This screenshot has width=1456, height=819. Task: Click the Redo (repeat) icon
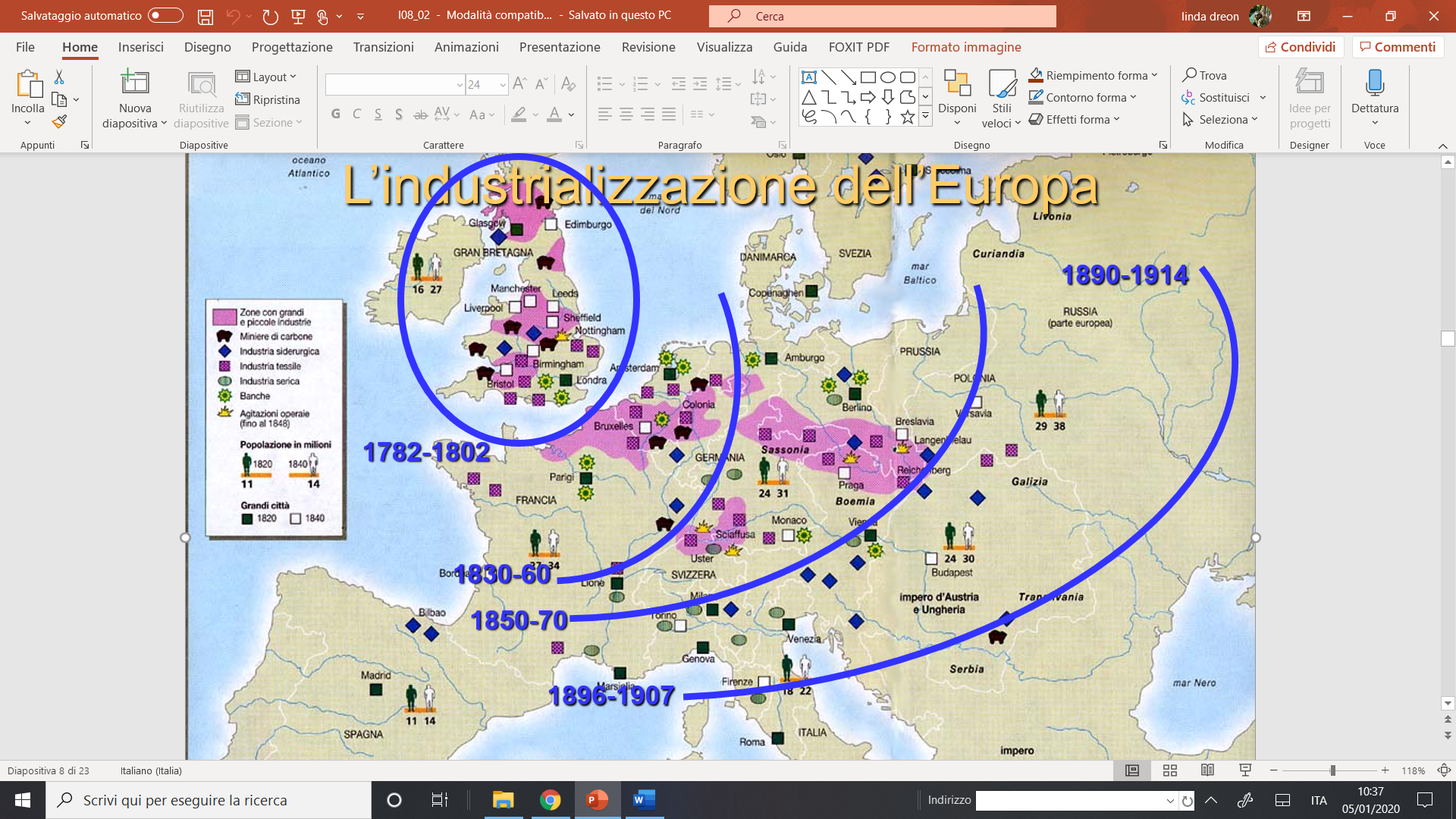click(x=270, y=16)
